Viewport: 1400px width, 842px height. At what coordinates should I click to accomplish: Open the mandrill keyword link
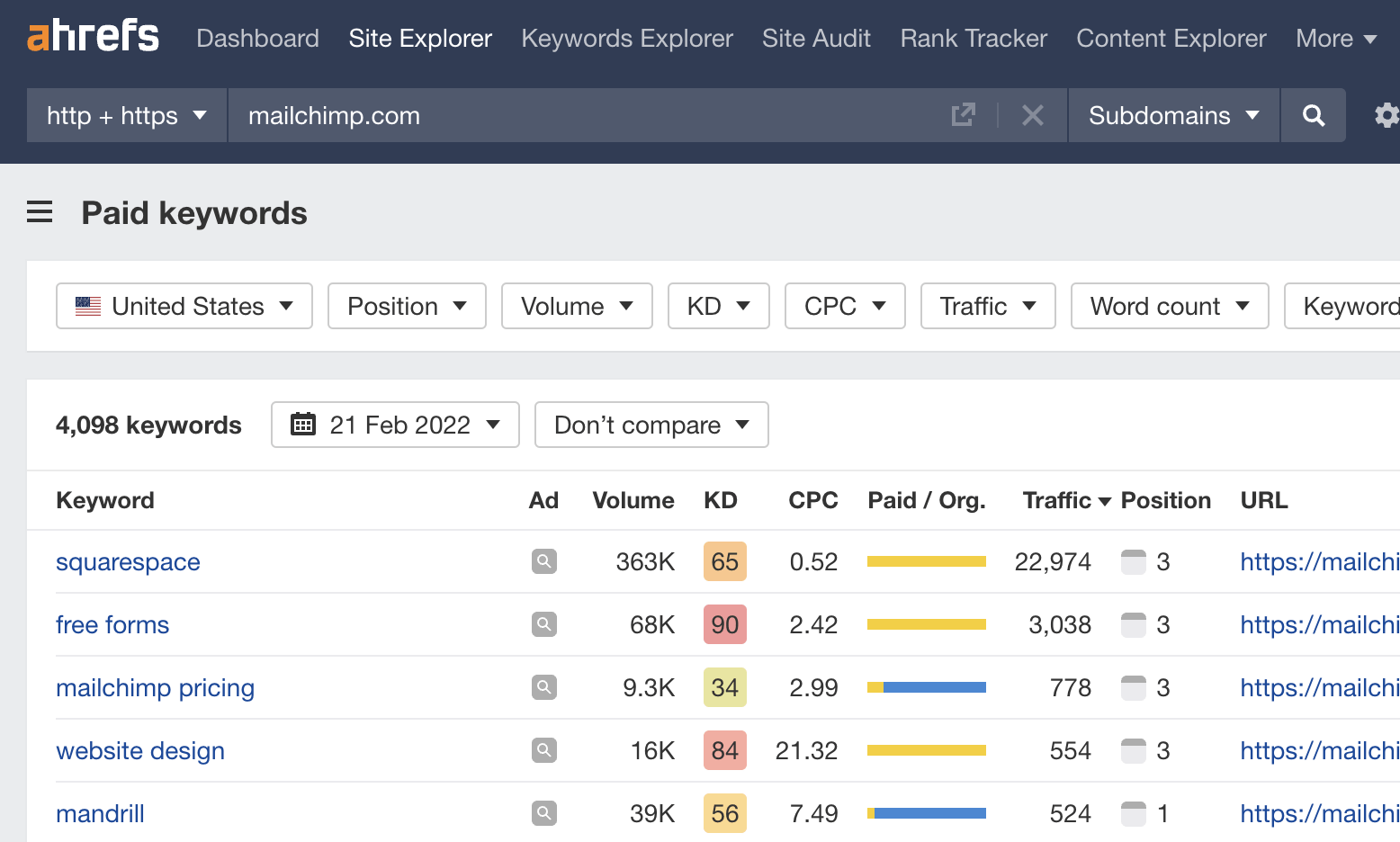tap(100, 814)
